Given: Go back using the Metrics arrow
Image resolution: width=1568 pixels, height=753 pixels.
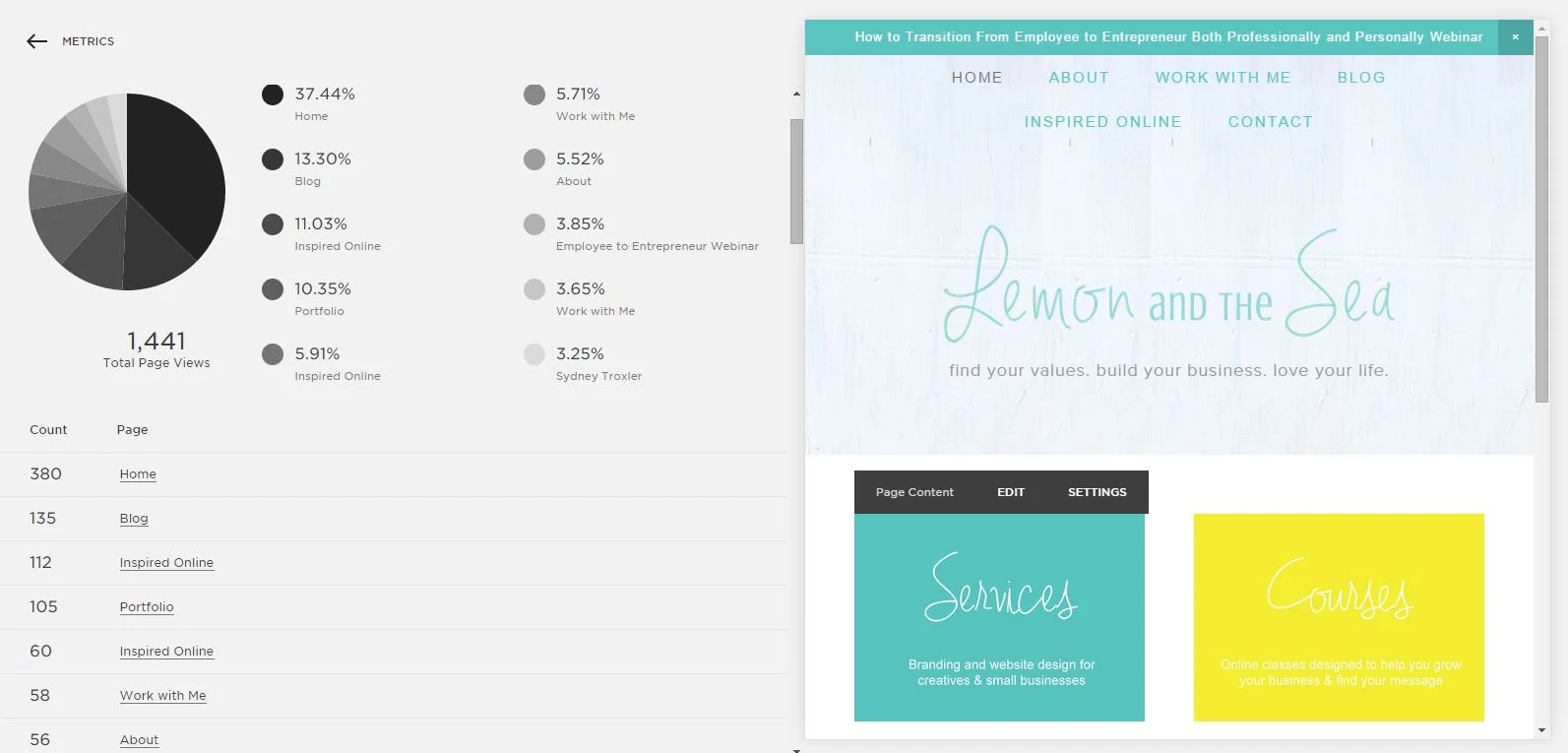Looking at the screenshot, I should [x=37, y=41].
